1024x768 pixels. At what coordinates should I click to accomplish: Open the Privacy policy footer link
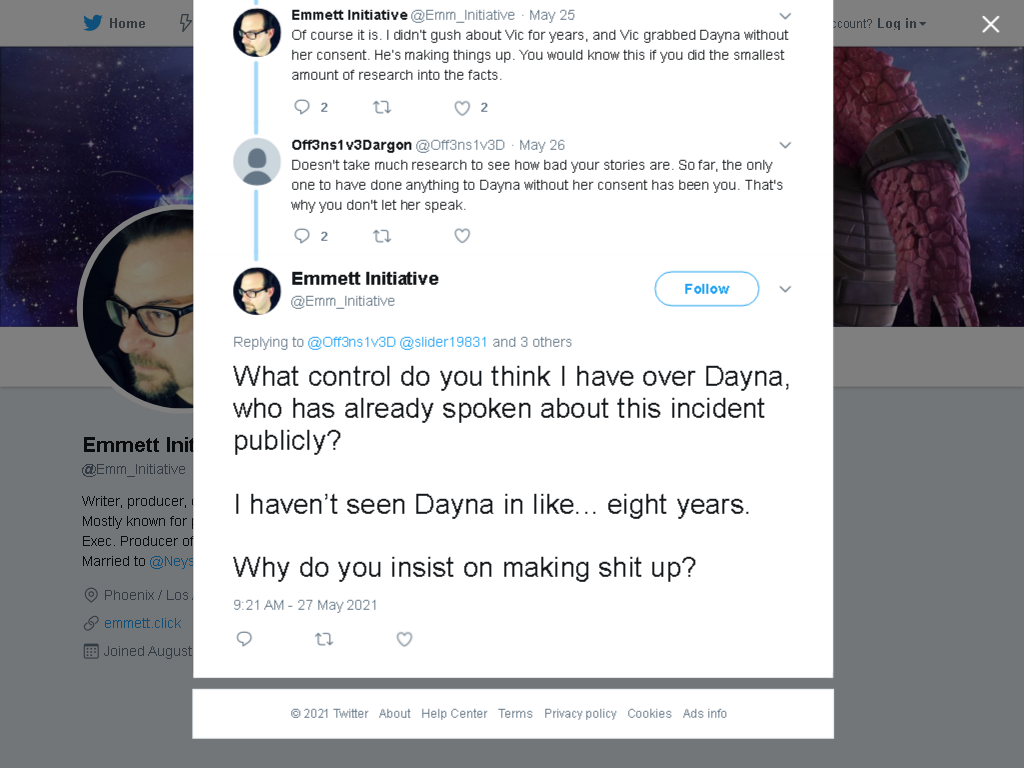click(580, 714)
